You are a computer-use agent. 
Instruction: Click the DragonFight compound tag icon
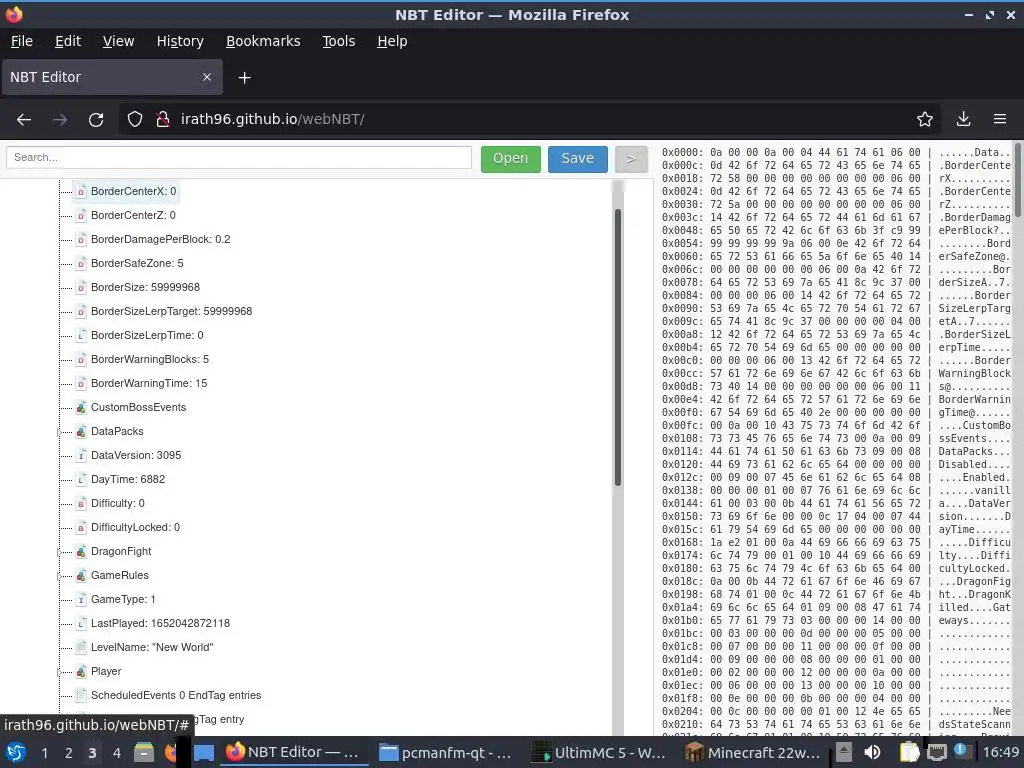[x=81, y=551]
